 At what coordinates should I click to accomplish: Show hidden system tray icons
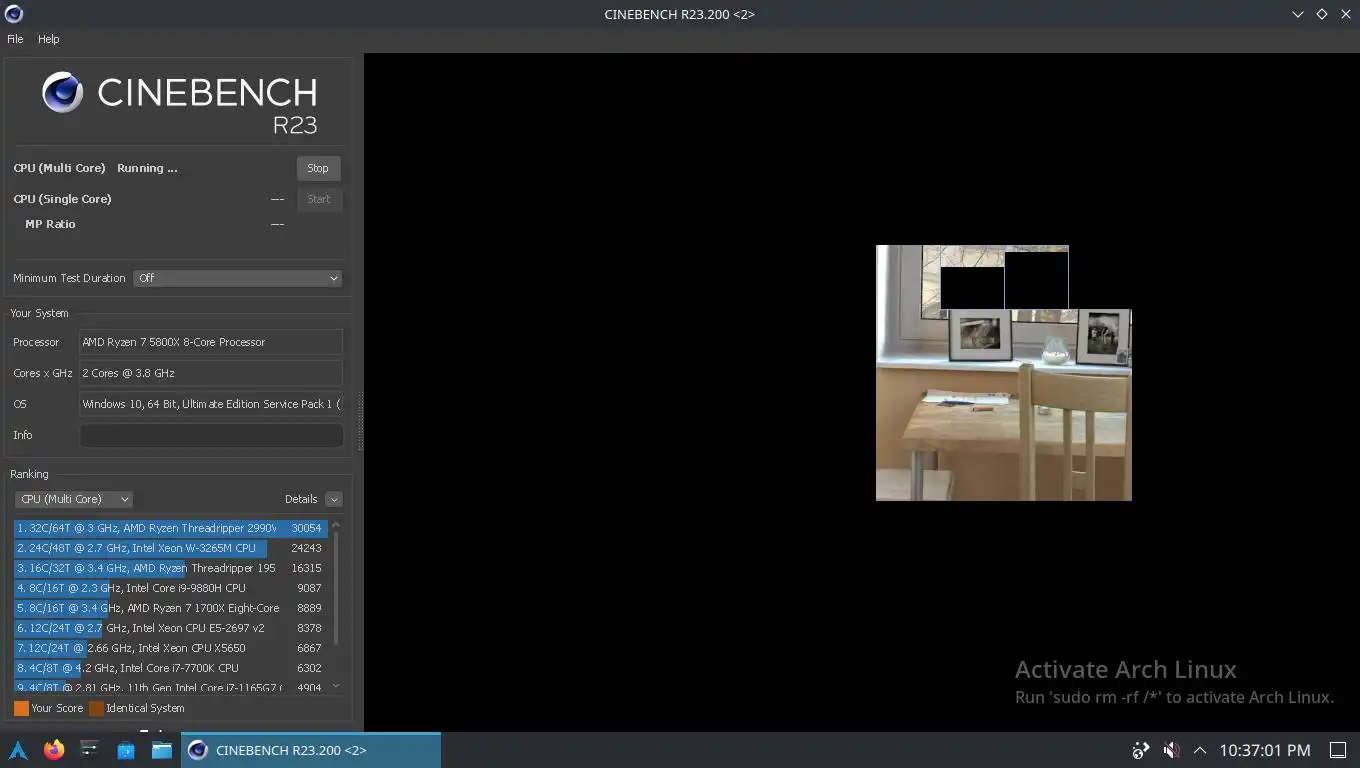coord(1200,750)
